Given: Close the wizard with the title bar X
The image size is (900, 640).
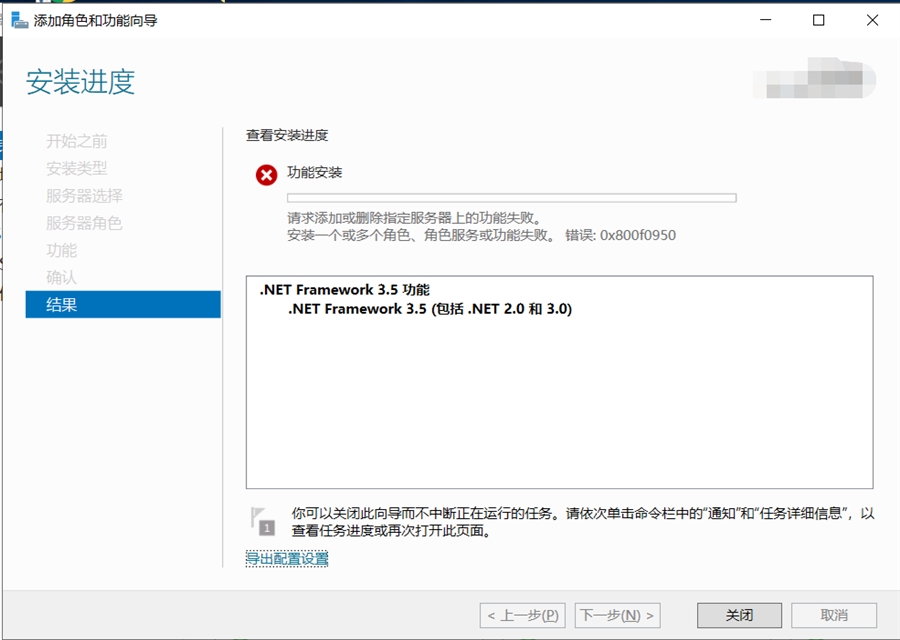Looking at the screenshot, I should [871, 20].
